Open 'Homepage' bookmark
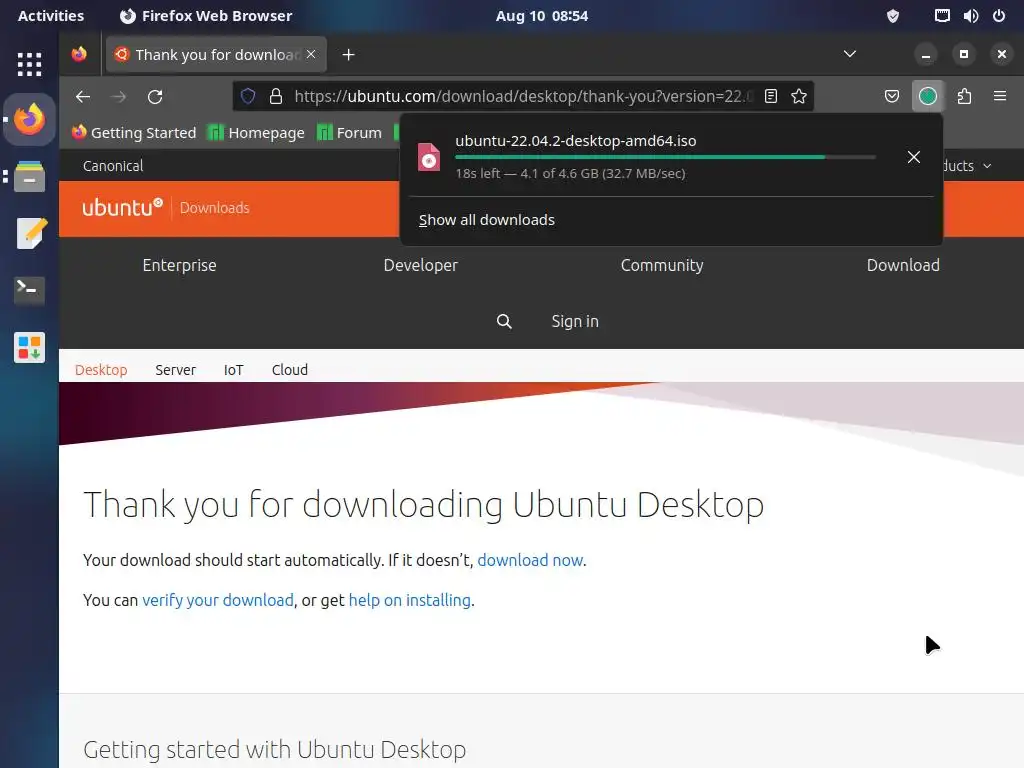This screenshot has width=1024, height=768. [256, 133]
